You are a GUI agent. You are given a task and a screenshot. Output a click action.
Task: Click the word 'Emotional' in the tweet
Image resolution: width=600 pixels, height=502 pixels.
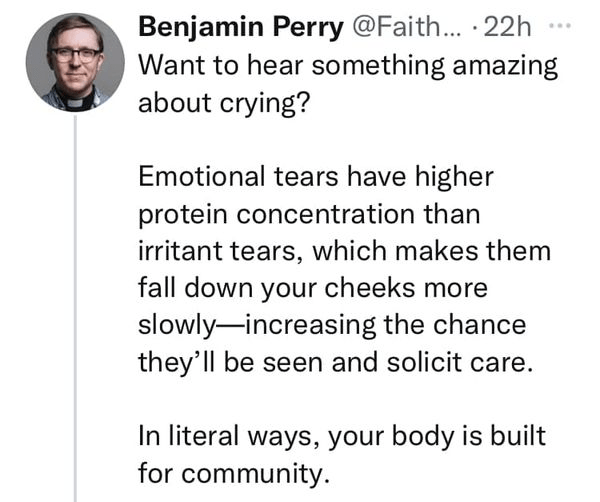pos(201,177)
